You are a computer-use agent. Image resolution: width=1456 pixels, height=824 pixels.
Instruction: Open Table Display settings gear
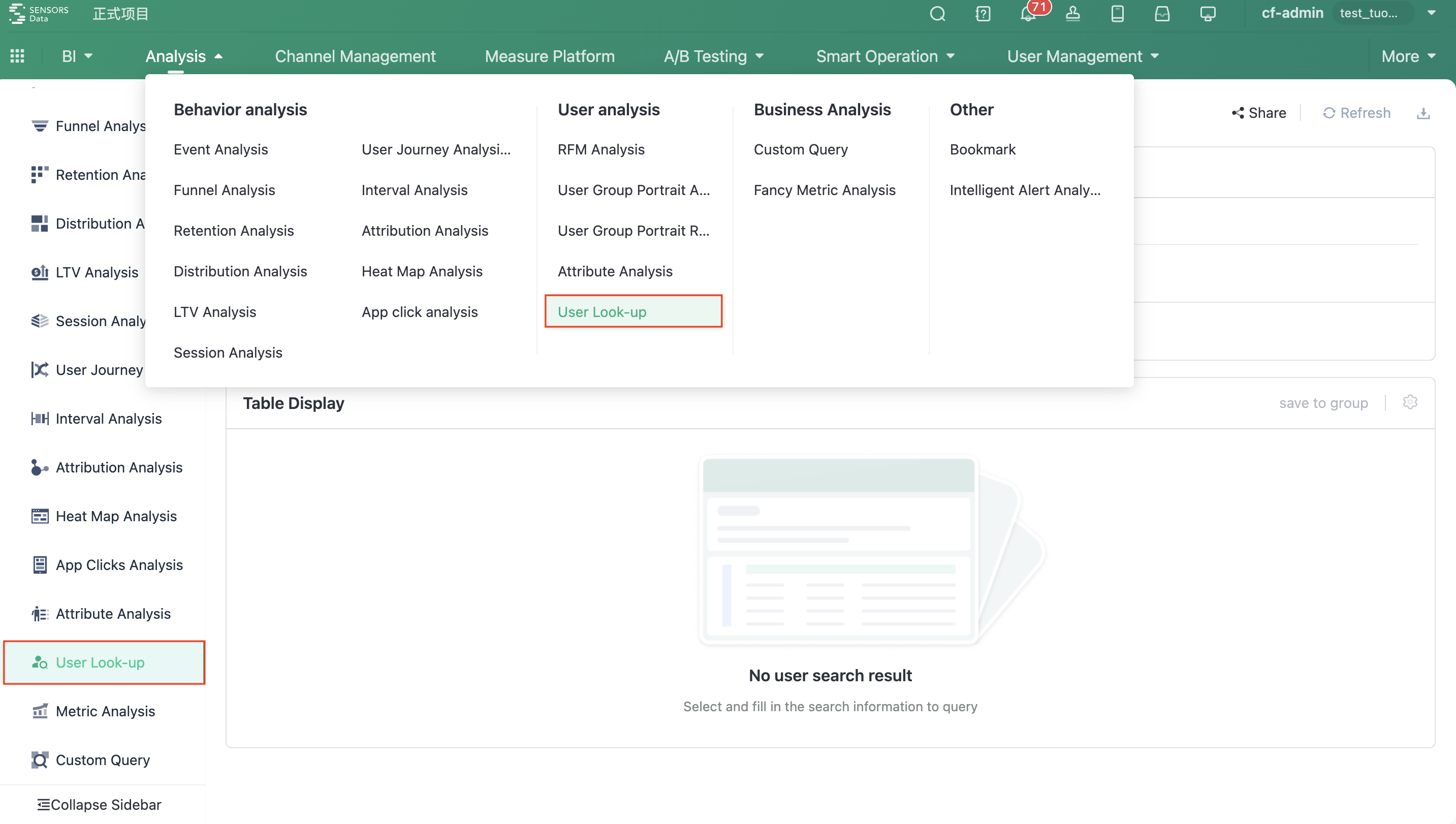(1410, 402)
